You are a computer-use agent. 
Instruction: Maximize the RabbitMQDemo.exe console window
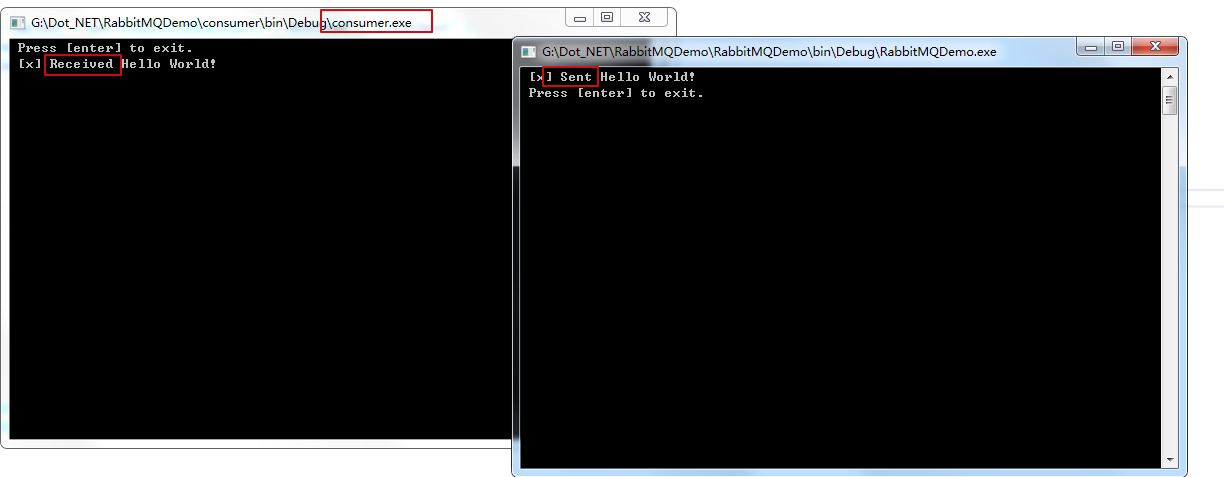click(x=1118, y=46)
